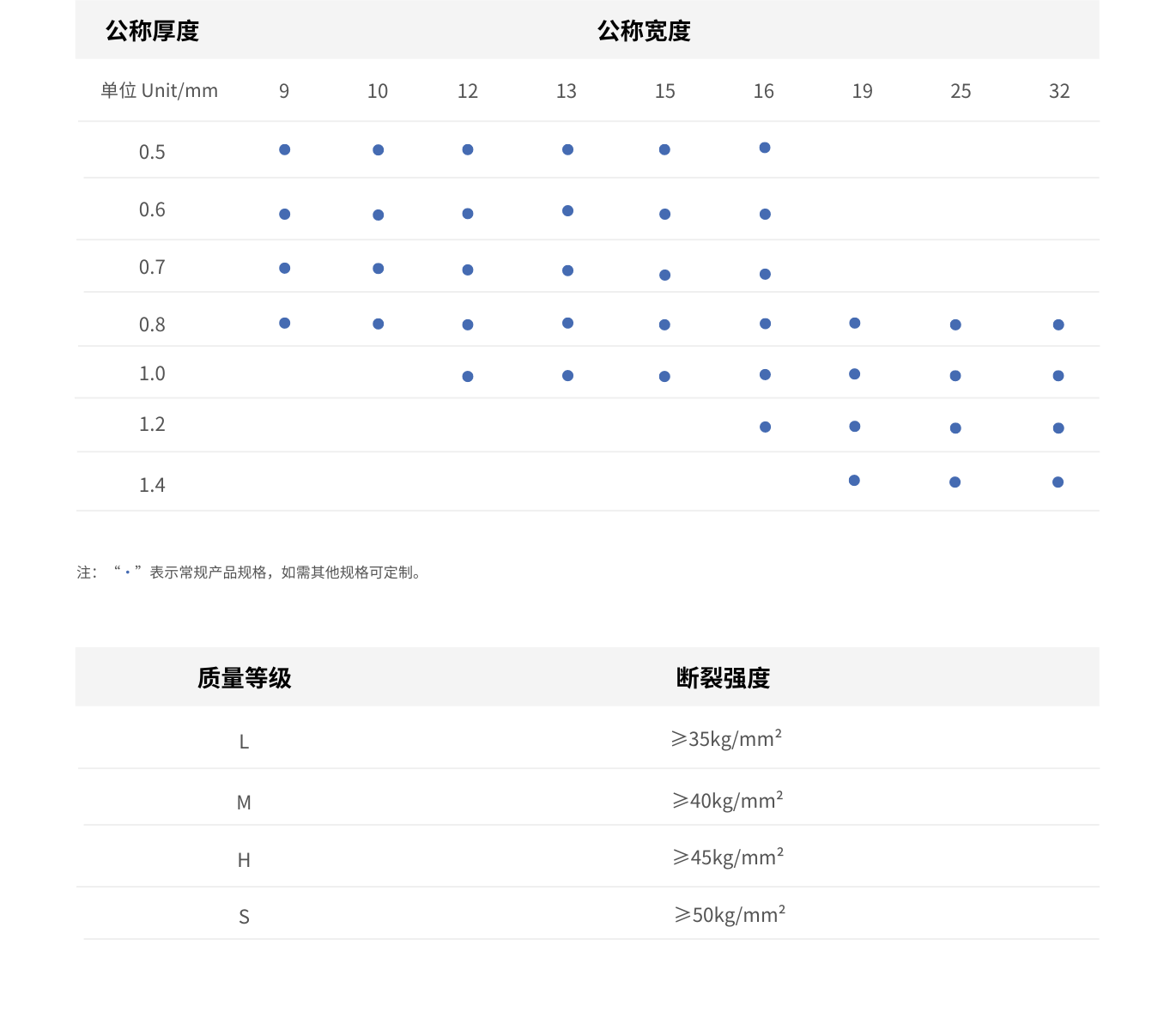Select the dot at thickness 1.0, width 25
1176x1012 pixels.
point(955,375)
